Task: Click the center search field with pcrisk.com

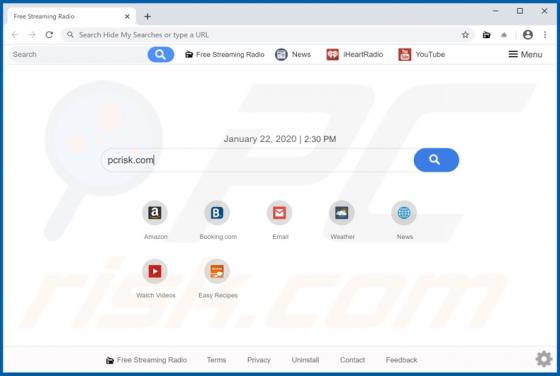Action: click(x=258, y=160)
